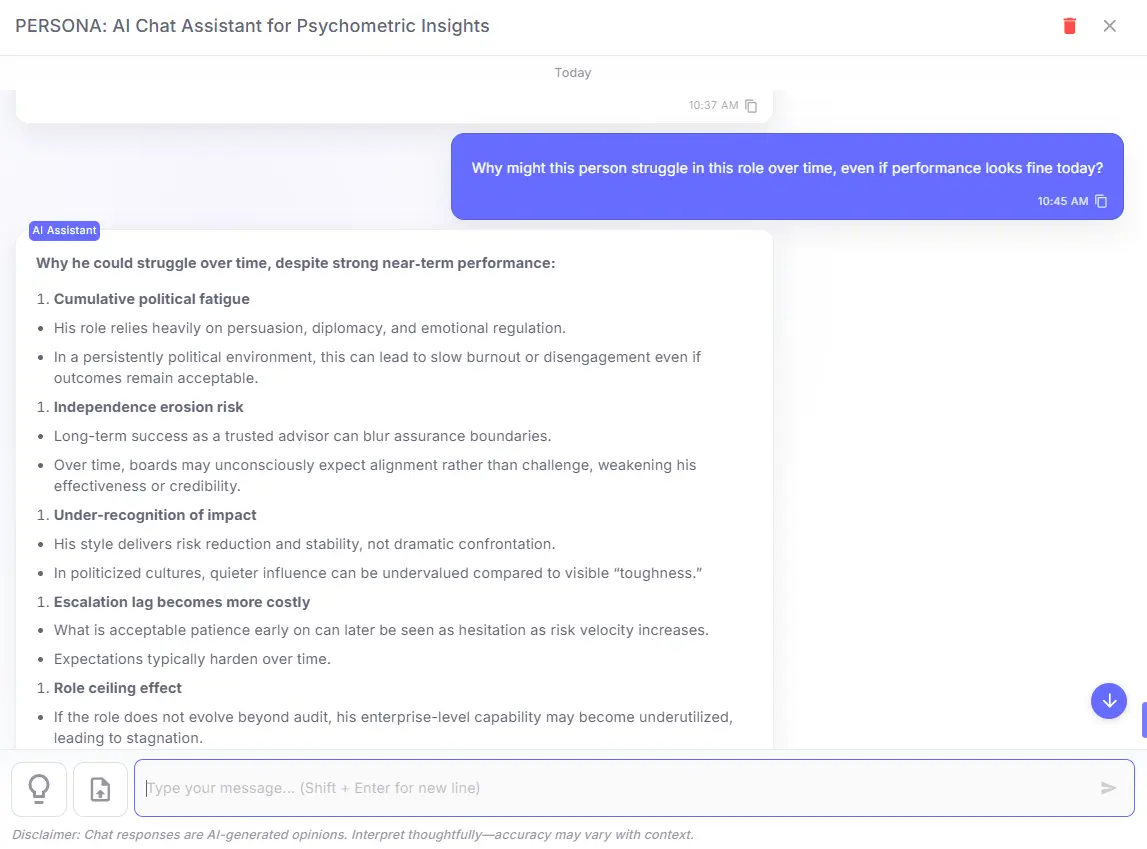Image resolution: width=1147 pixels, height=849 pixels.
Task: Delete the chat using the red trash icon
Action: tap(1069, 26)
